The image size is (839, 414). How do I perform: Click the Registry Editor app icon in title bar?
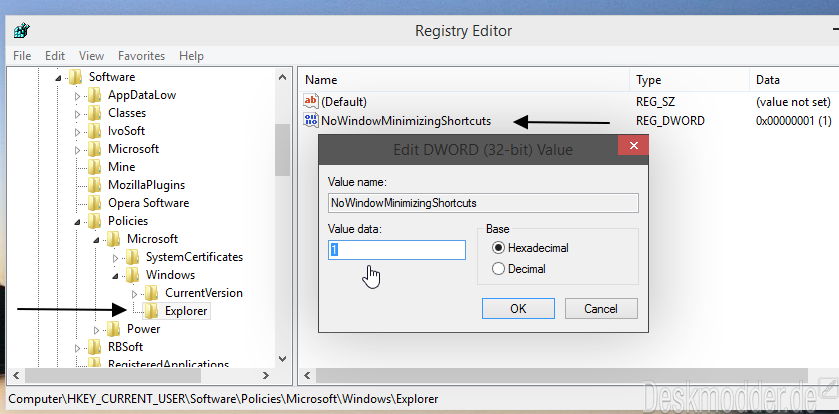point(21,30)
